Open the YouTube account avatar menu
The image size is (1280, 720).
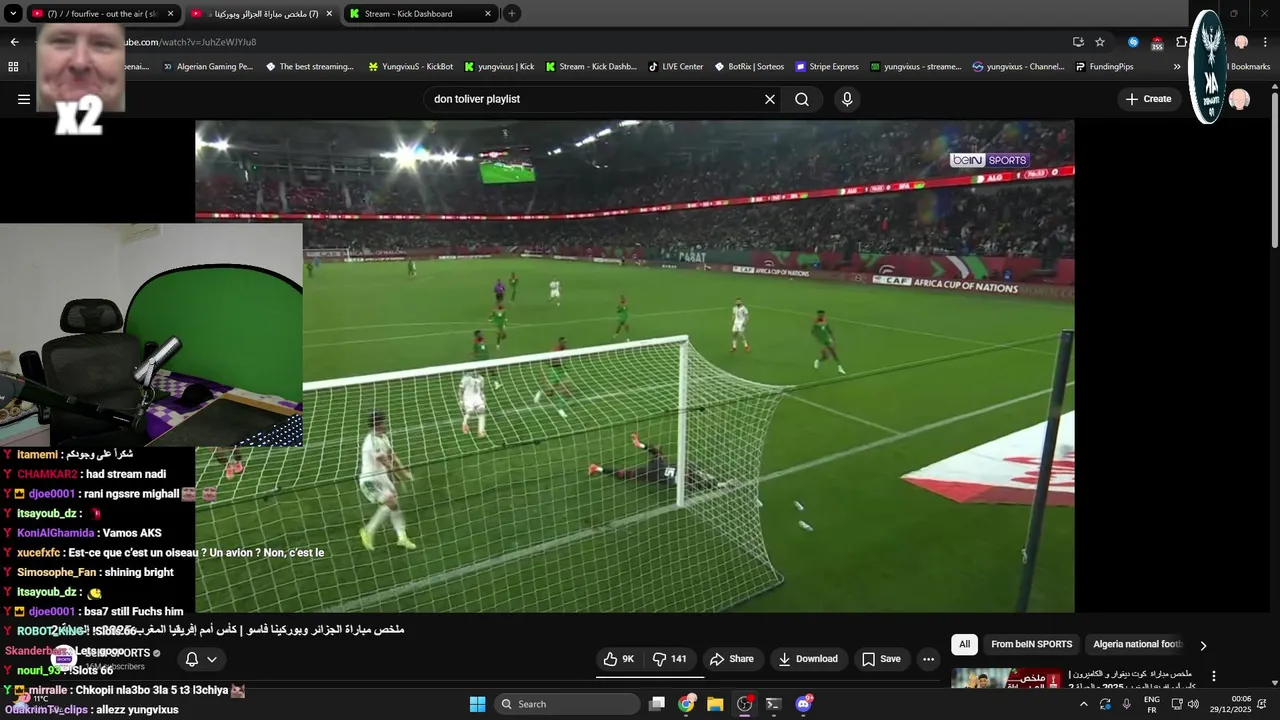click(1239, 99)
